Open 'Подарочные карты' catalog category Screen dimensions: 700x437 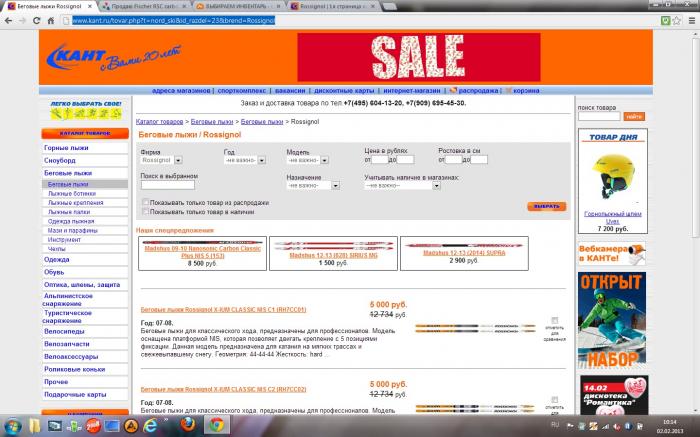tap(75, 395)
